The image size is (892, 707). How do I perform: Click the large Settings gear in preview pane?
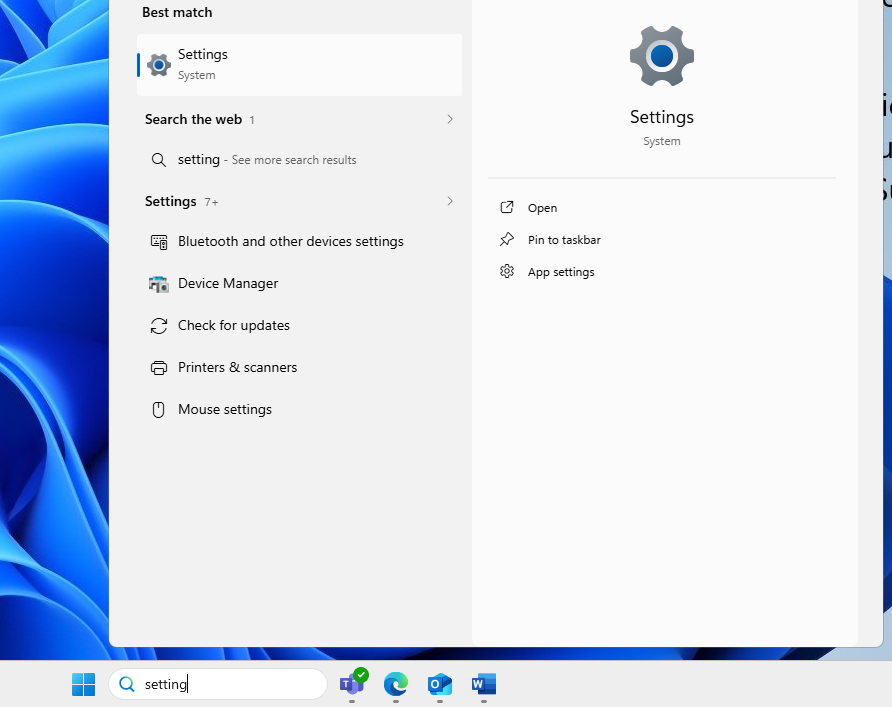point(662,56)
